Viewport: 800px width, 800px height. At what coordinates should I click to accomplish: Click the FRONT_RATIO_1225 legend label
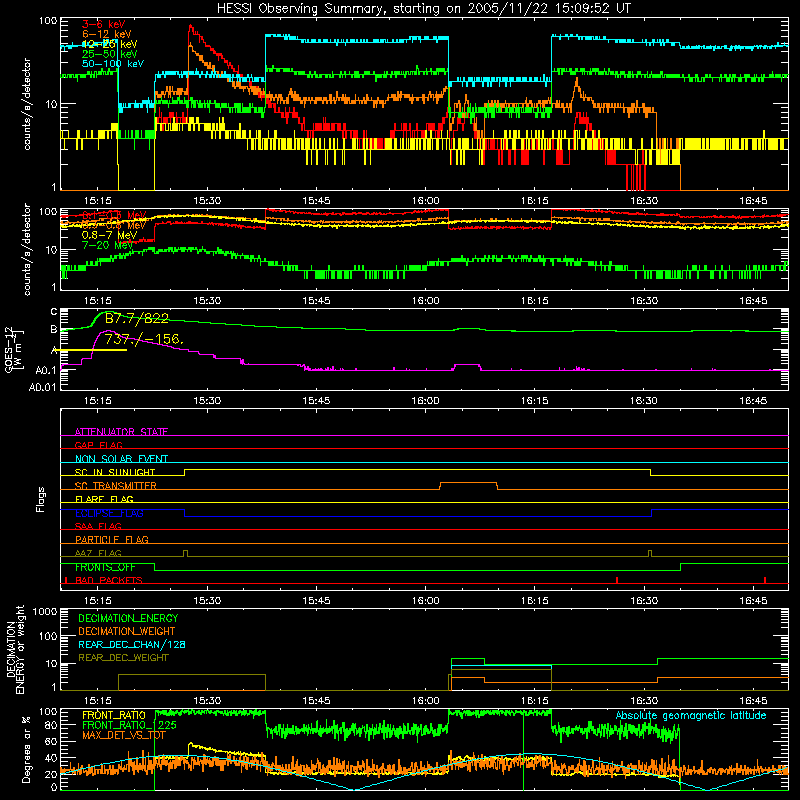(129, 725)
